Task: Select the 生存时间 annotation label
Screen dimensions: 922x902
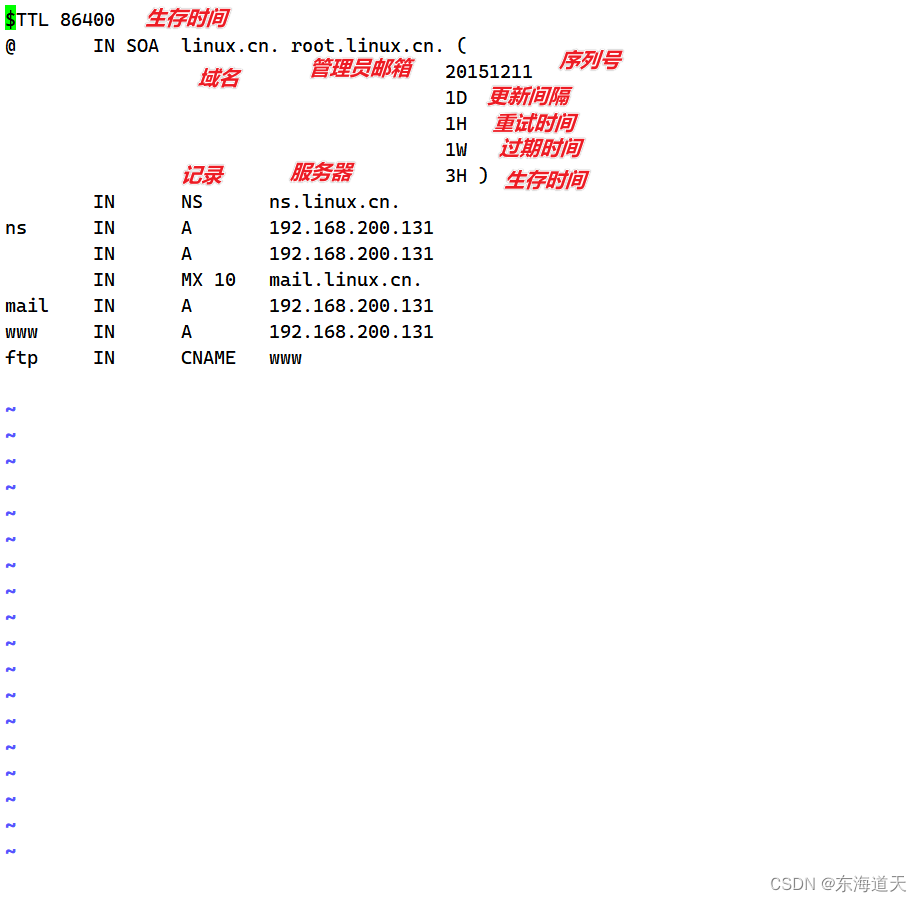Action: pyautogui.click(x=187, y=17)
